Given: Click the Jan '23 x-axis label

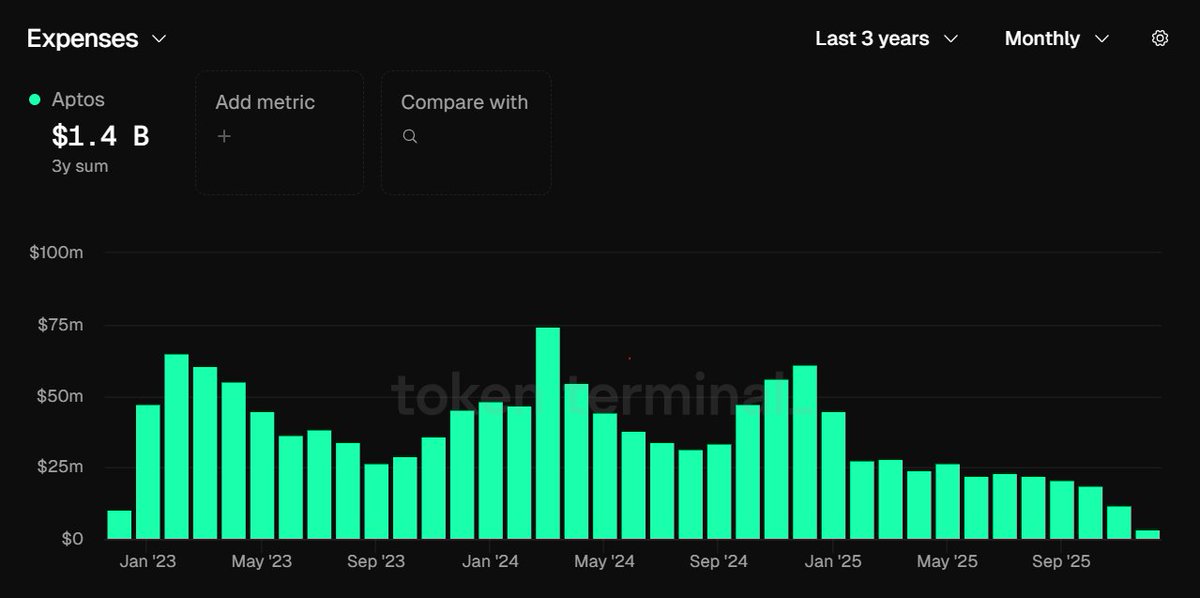Looking at the screenshot, I should pos(148,562).
